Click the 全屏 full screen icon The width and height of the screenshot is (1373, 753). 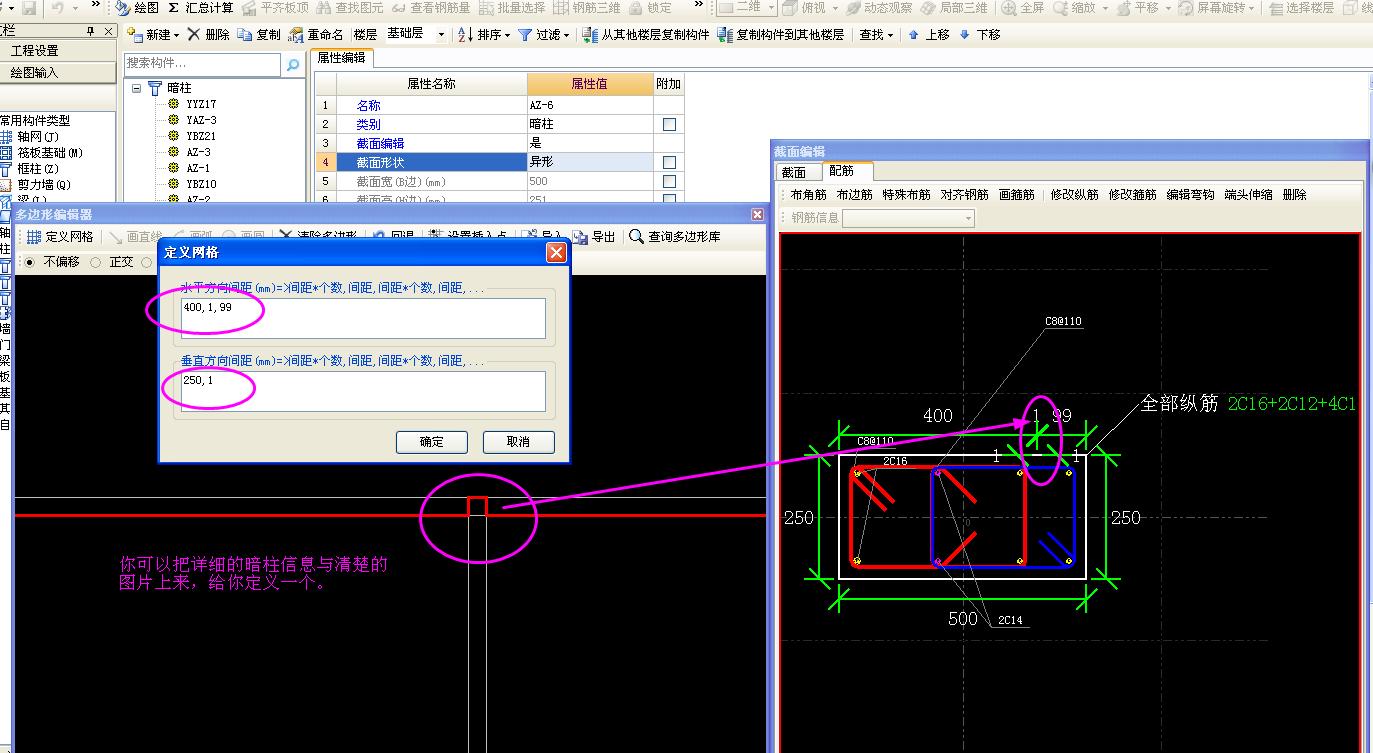tap(1009, 8)
